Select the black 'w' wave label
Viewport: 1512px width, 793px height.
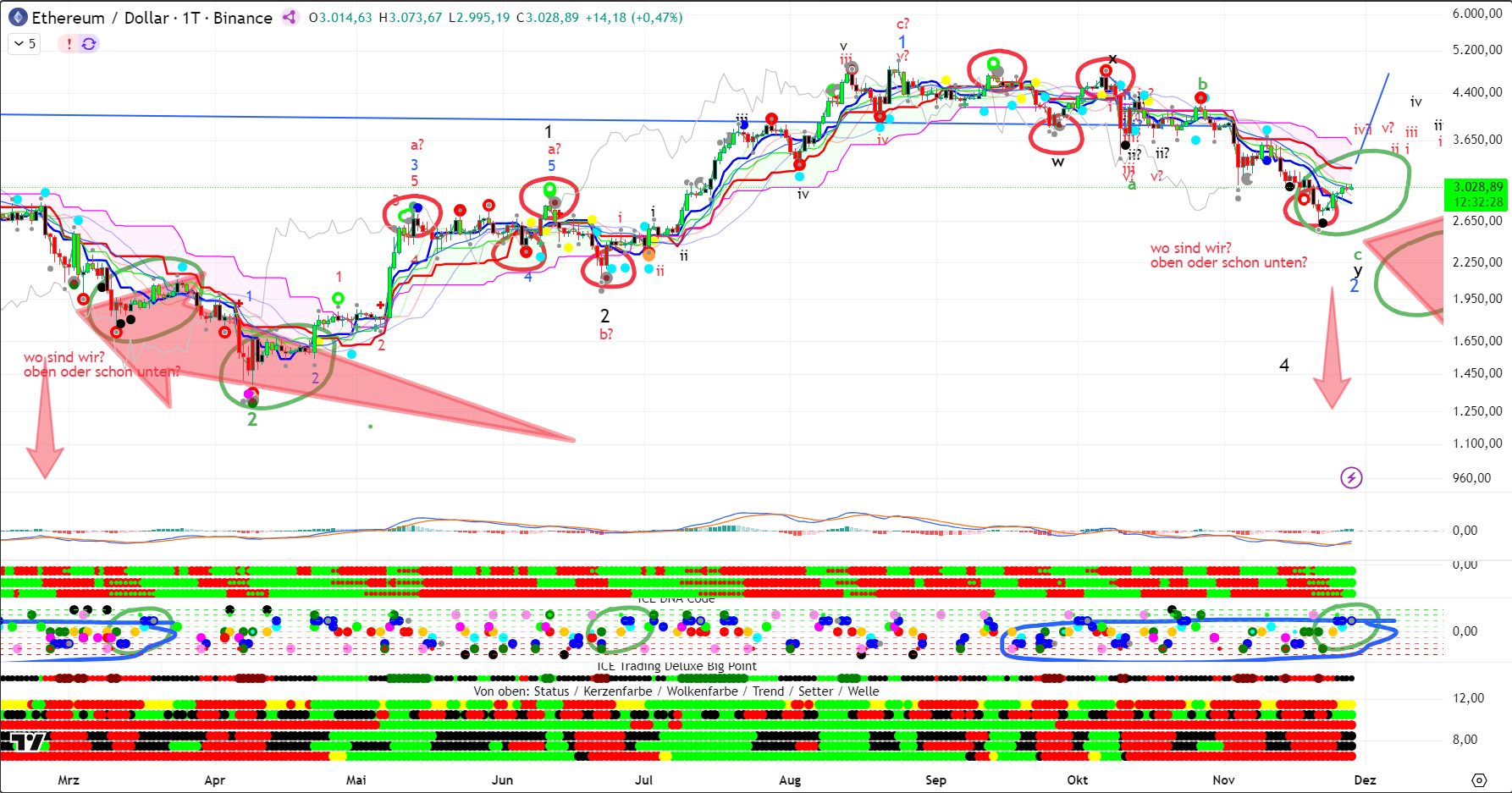1057,162
